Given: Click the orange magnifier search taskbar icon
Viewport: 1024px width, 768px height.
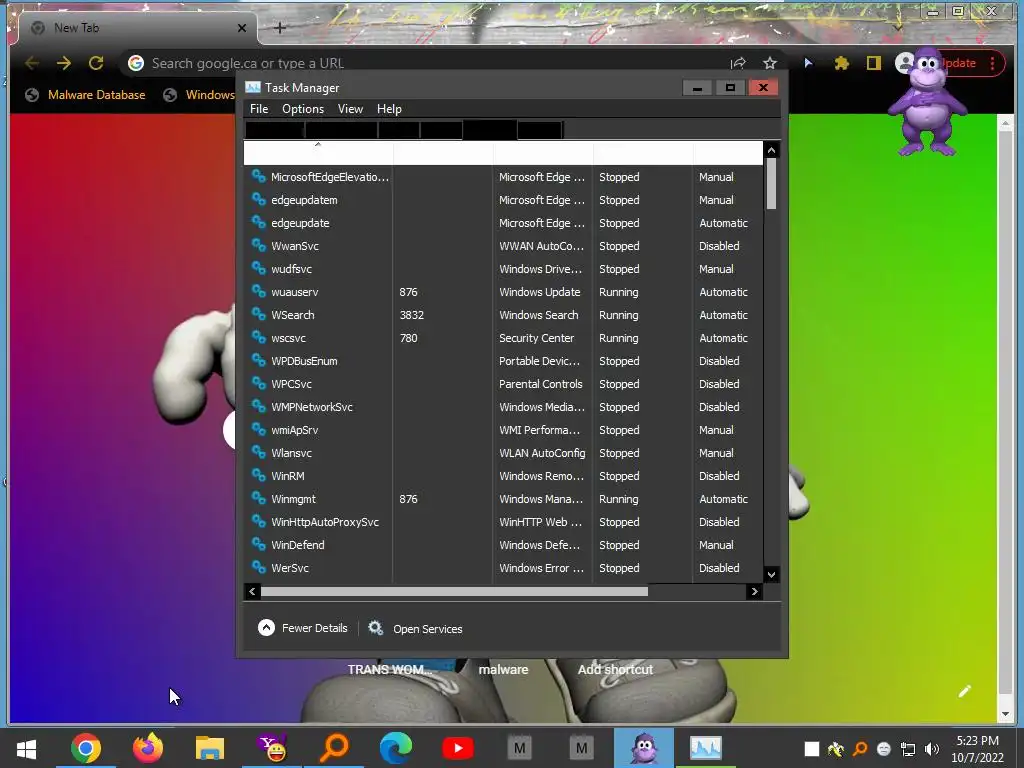Looking at the screenshot, I should [x=334, y=748].
